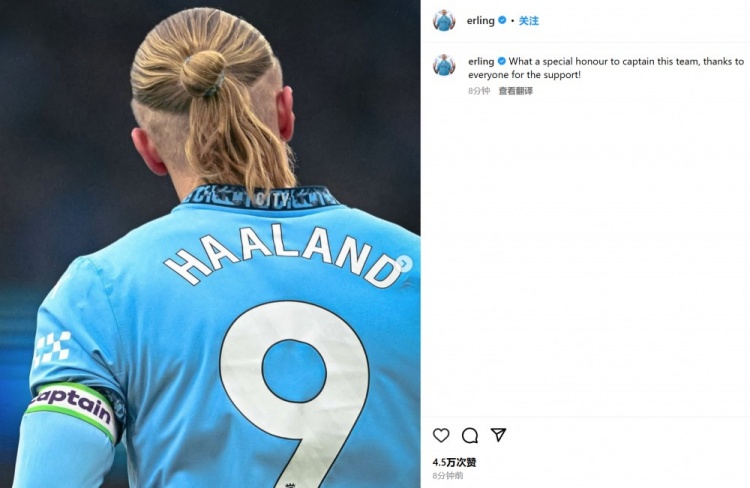
Task: Translate the caption with 查看翻译
Action: pos(516,91)
